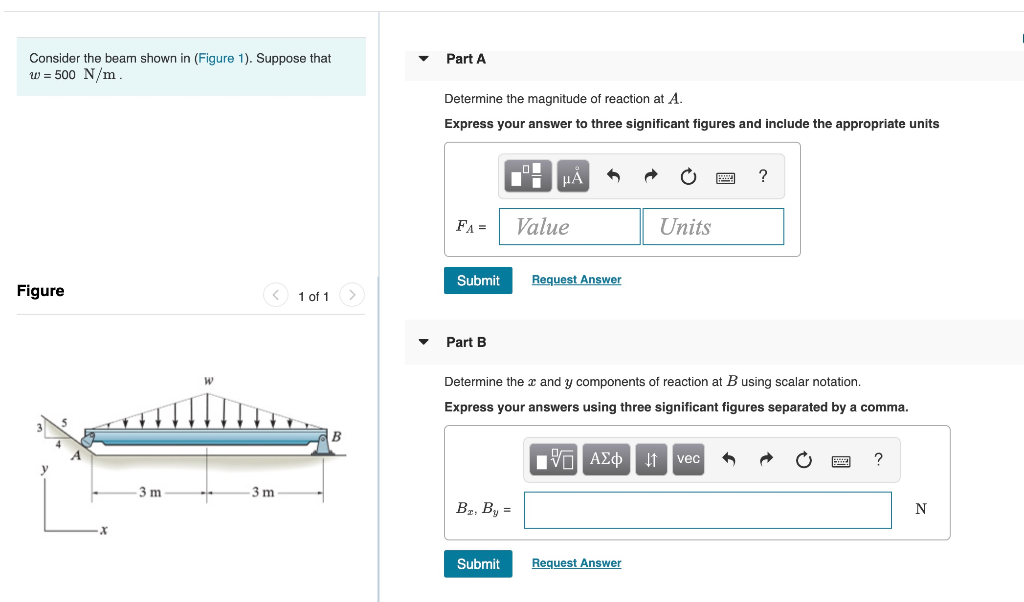Viewport: 1024px width, 602px height.
Task: Redo in Part A answer toolbar
Action: (650, 176)
